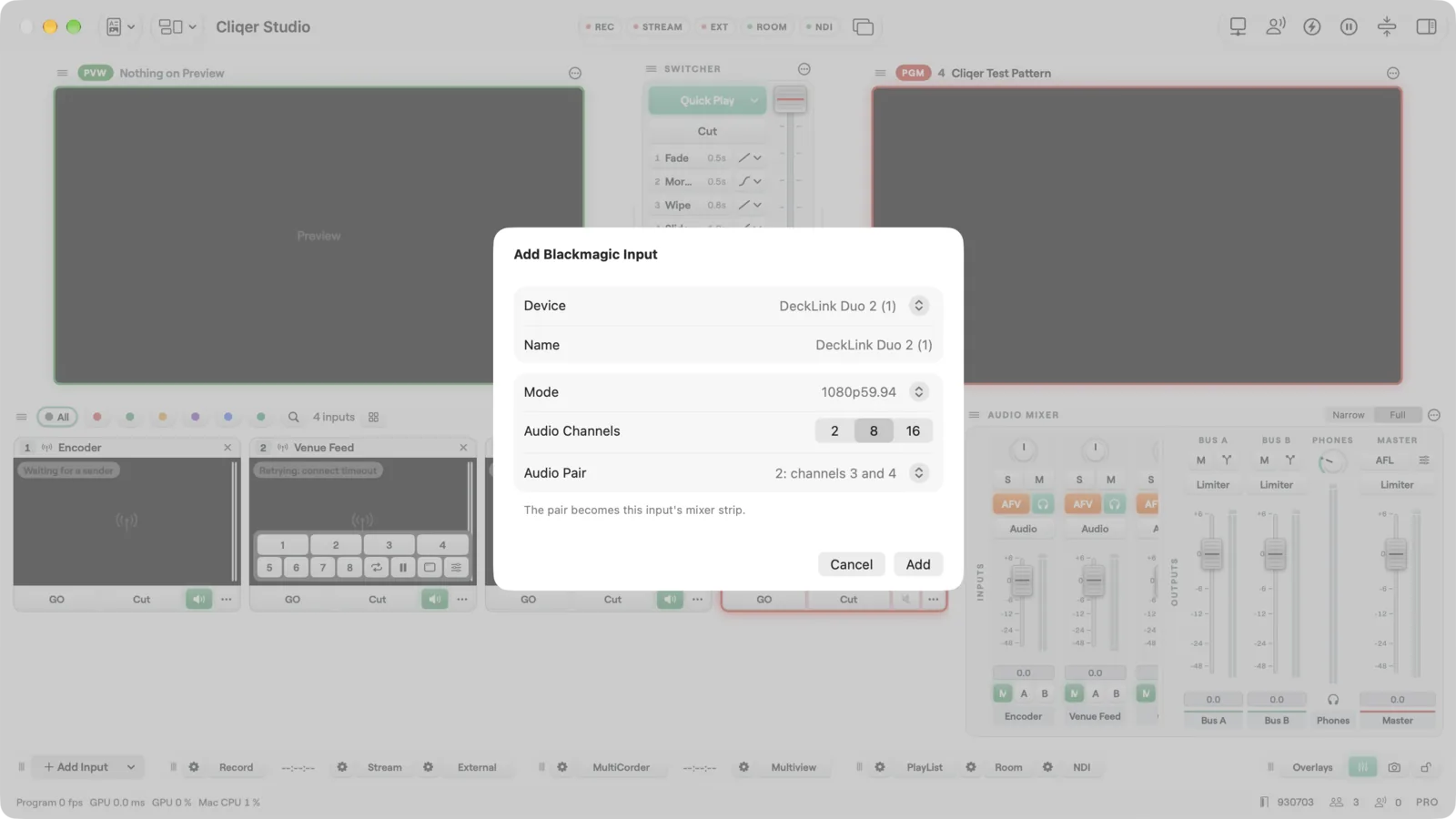This screenshot has height=819, width=1456.
Task: Open Record settings gear icon
Action: click(194, 768)
